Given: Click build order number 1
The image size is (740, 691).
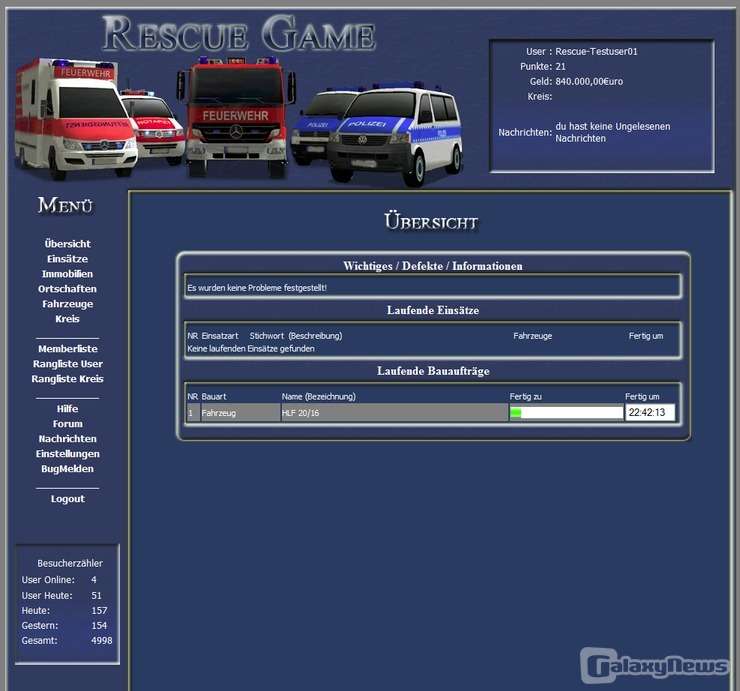Looking at the screenshot, I should coord(191,413).
